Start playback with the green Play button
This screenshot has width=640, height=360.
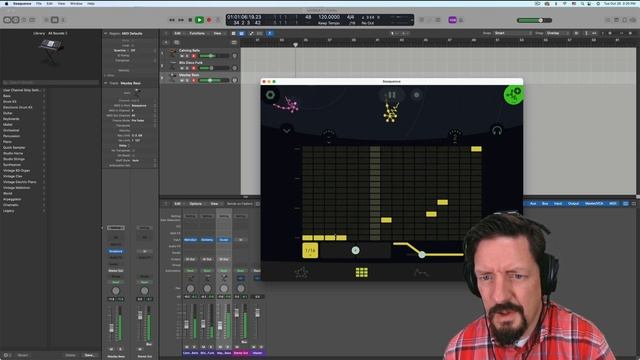click(199, 20)
